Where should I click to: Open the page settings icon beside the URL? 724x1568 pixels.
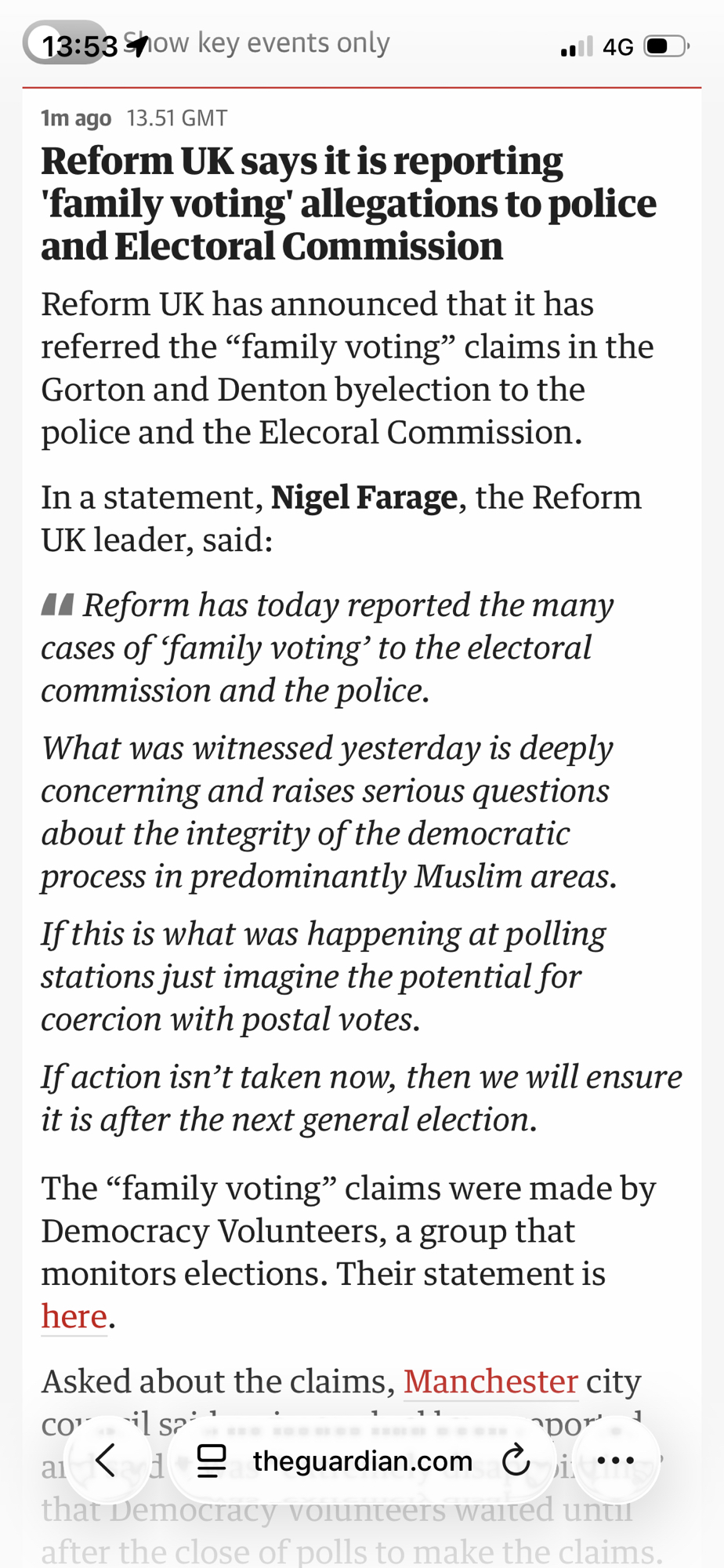[212, 1461]
